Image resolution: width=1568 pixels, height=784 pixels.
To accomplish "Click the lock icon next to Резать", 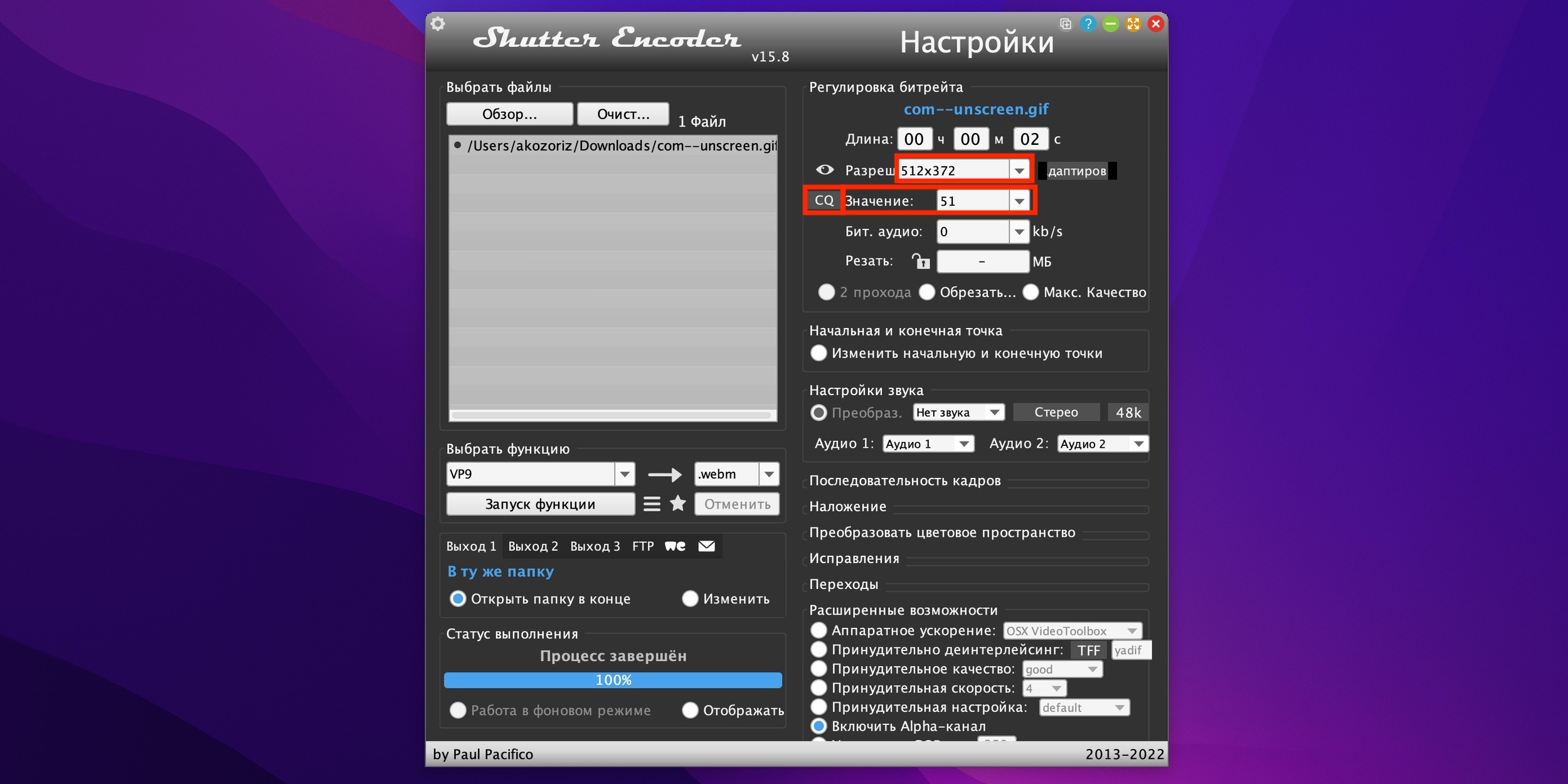I will (921, 262).
